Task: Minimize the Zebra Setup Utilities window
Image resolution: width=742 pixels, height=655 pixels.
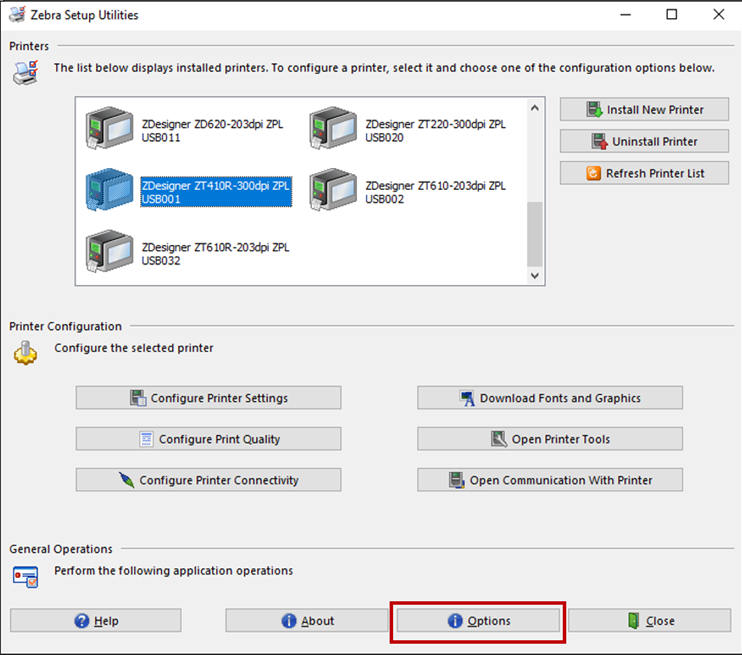Action: 626,15
